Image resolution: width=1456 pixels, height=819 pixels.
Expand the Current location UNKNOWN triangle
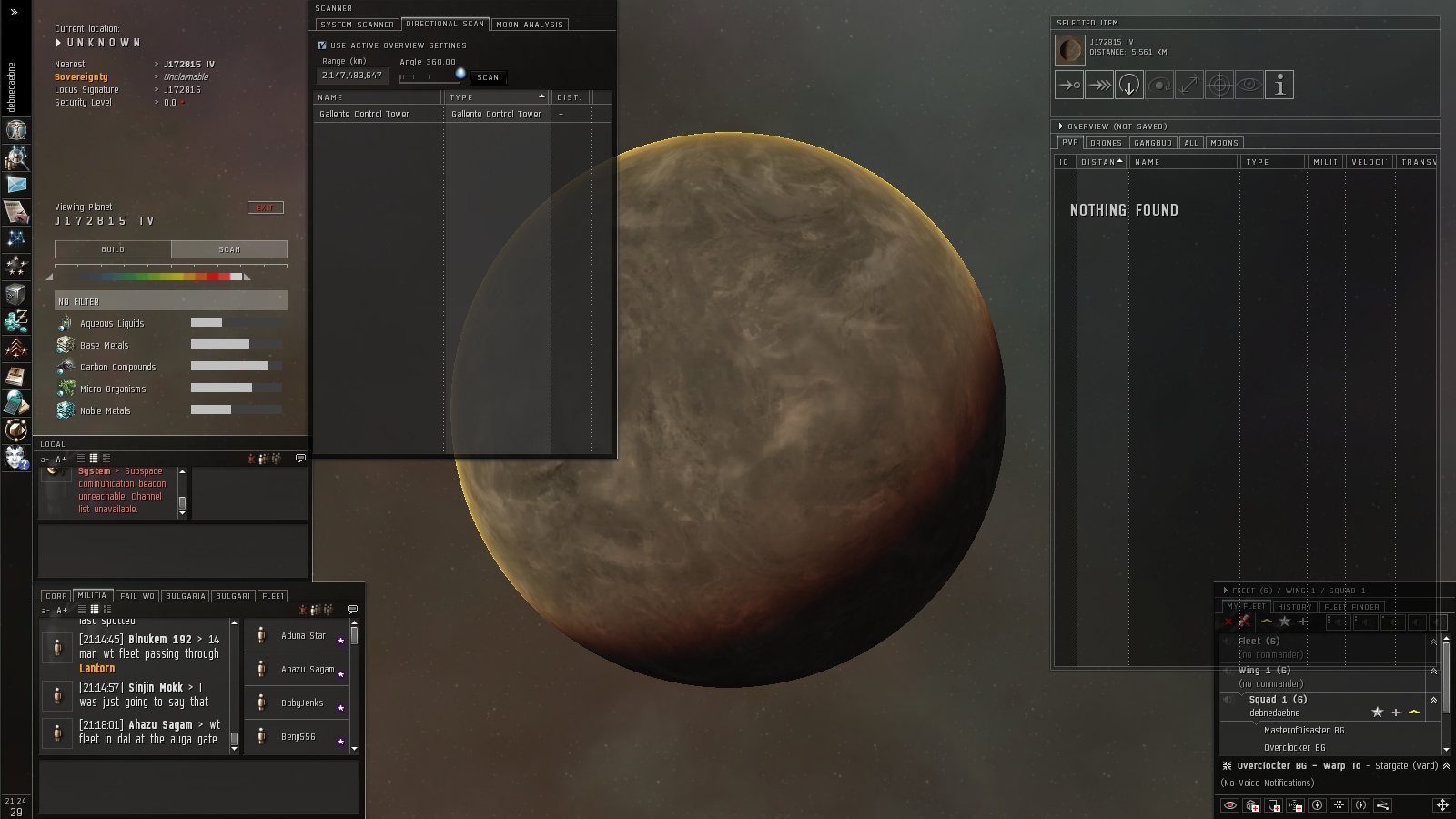(58, 43)
